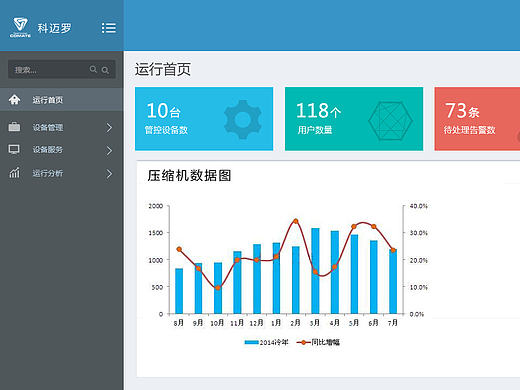Click the 8月 blue bar
Image resolution: width=520 pixels, height=390 pixels.
pos(179,291)
